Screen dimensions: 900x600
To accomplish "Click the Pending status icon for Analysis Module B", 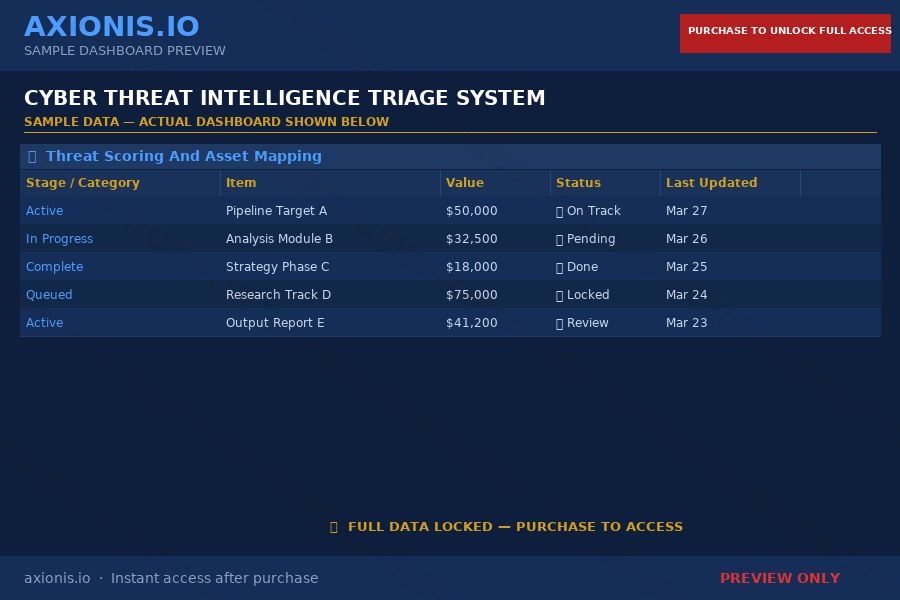I will (560, 239).
